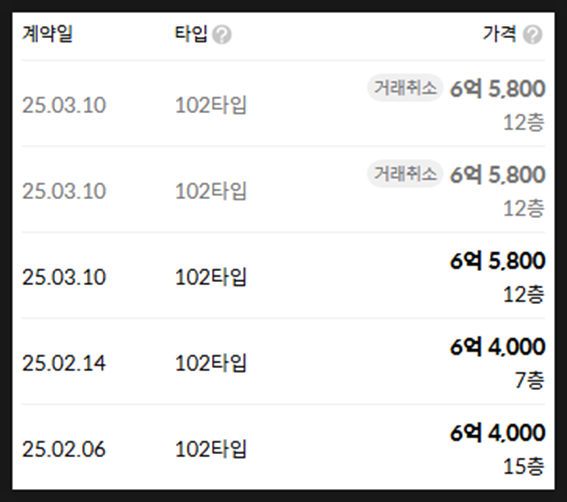
Task: Click the 가격 column header text
Action: 499,34
